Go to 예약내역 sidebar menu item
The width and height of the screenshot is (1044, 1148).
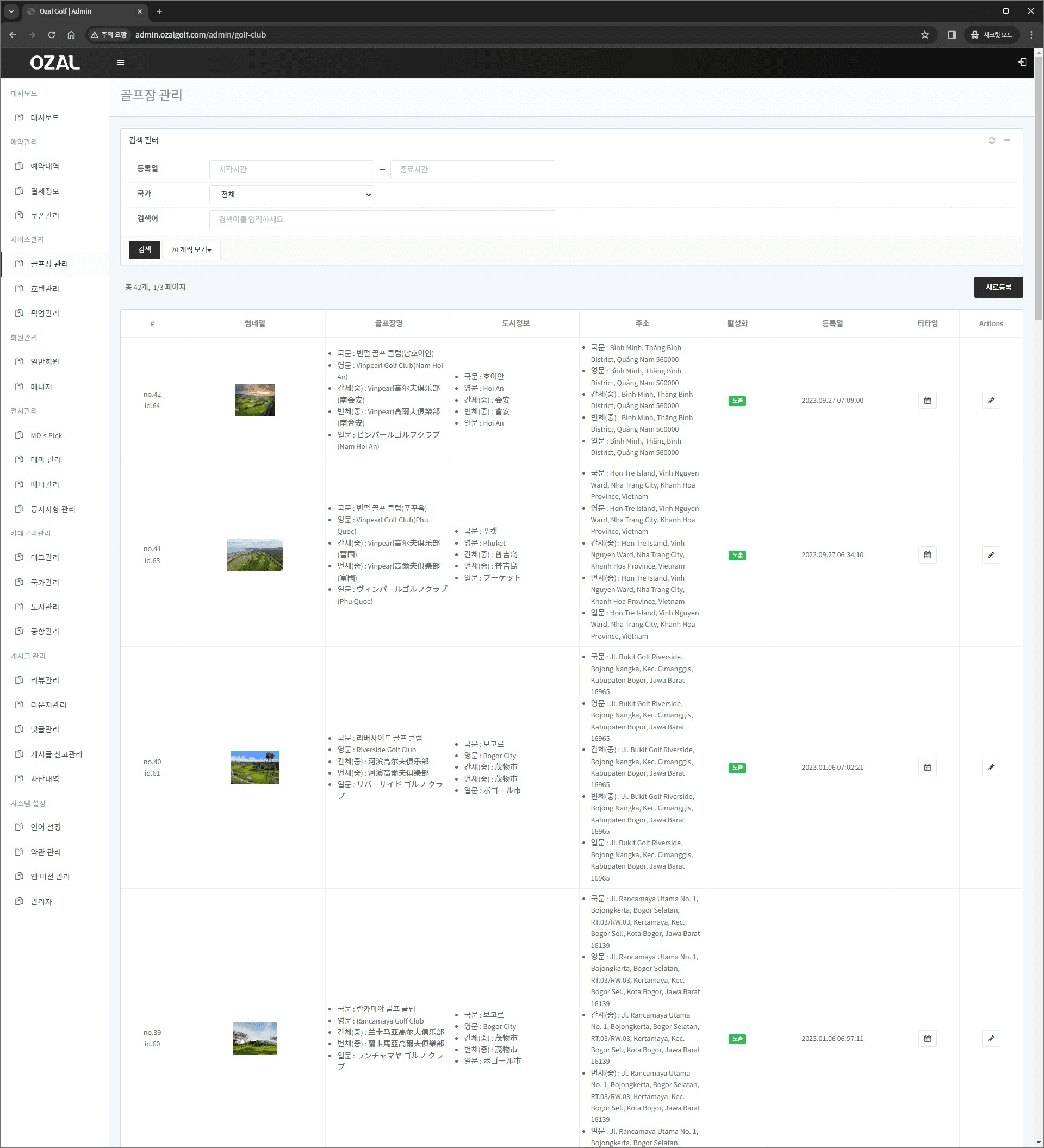point(45,166)
